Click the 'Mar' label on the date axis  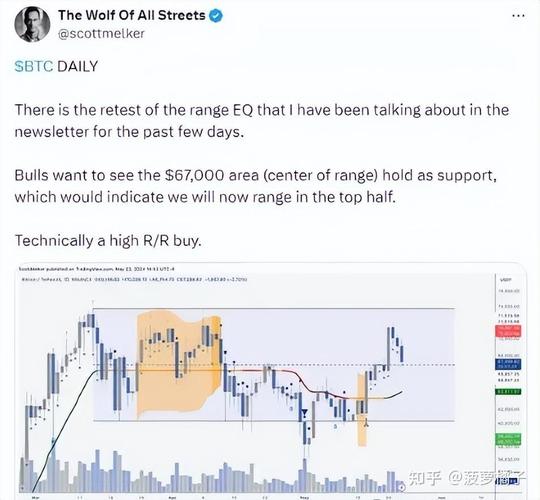(x=34, y=498)
